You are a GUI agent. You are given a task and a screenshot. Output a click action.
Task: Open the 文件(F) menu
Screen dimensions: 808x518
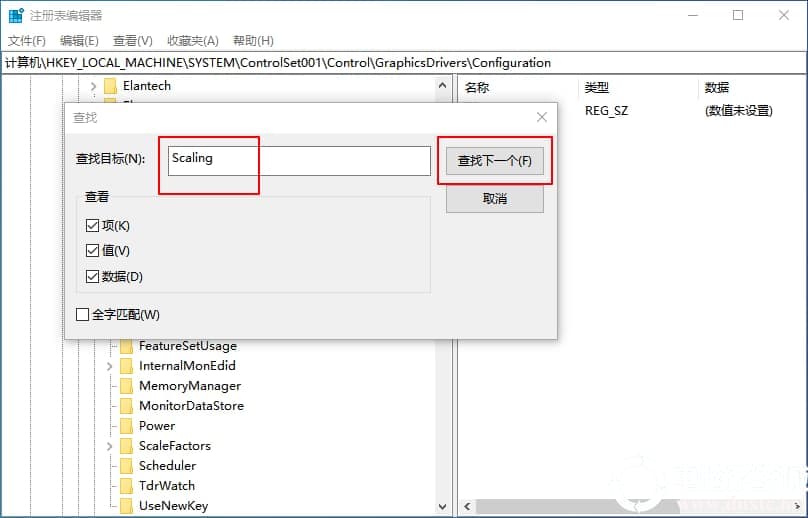[x=27, y=41]
